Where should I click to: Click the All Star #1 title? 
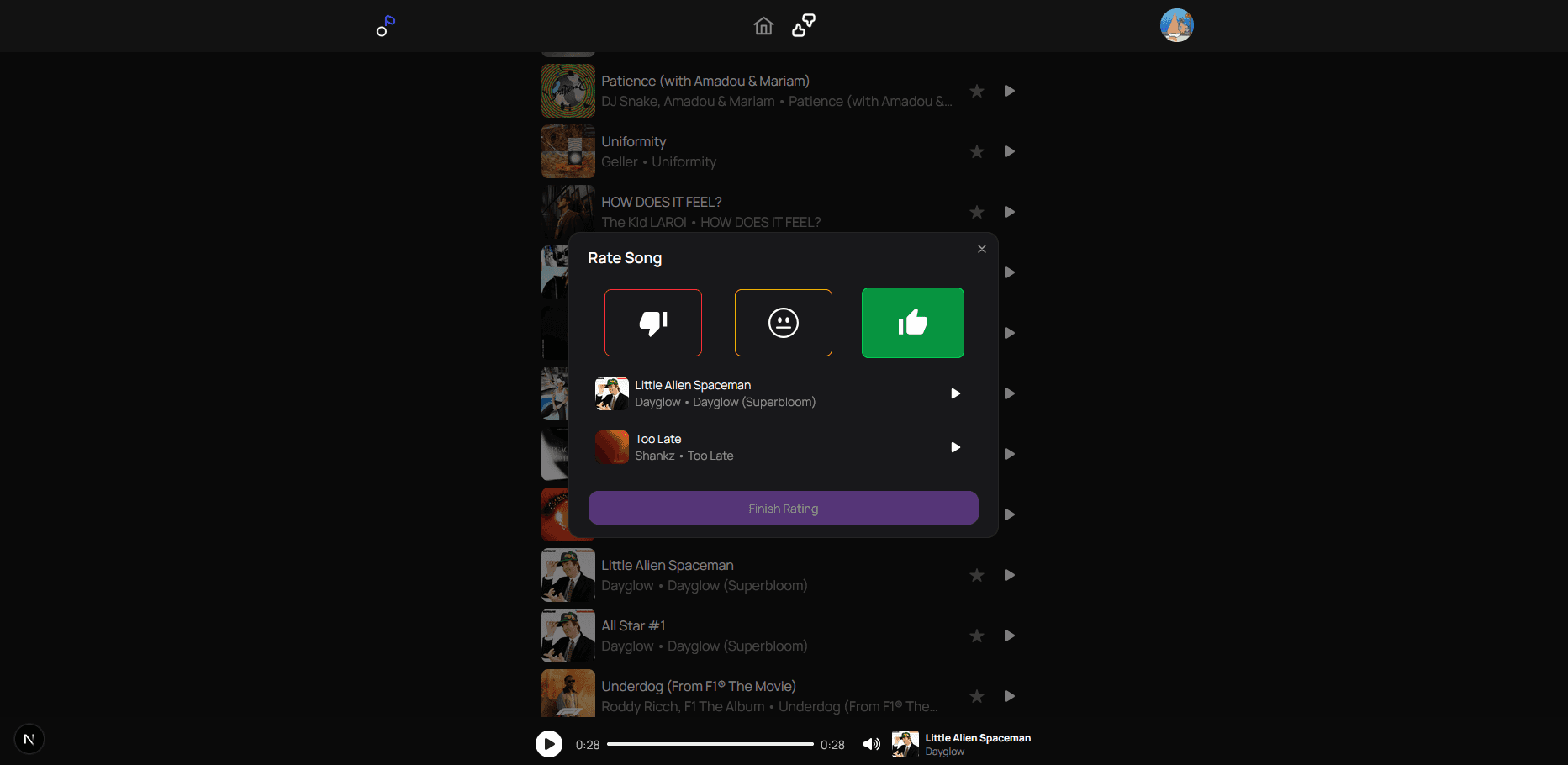633,625
